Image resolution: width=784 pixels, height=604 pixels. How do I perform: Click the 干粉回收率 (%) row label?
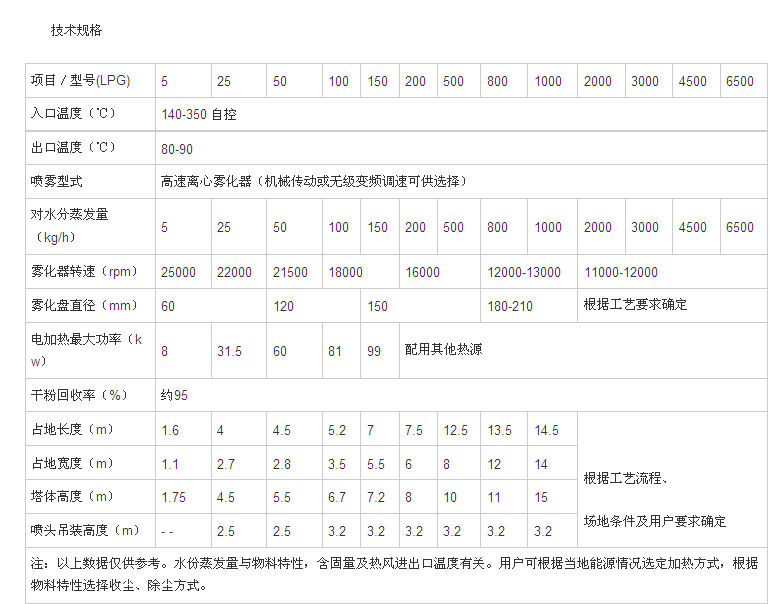pos(79,395)
